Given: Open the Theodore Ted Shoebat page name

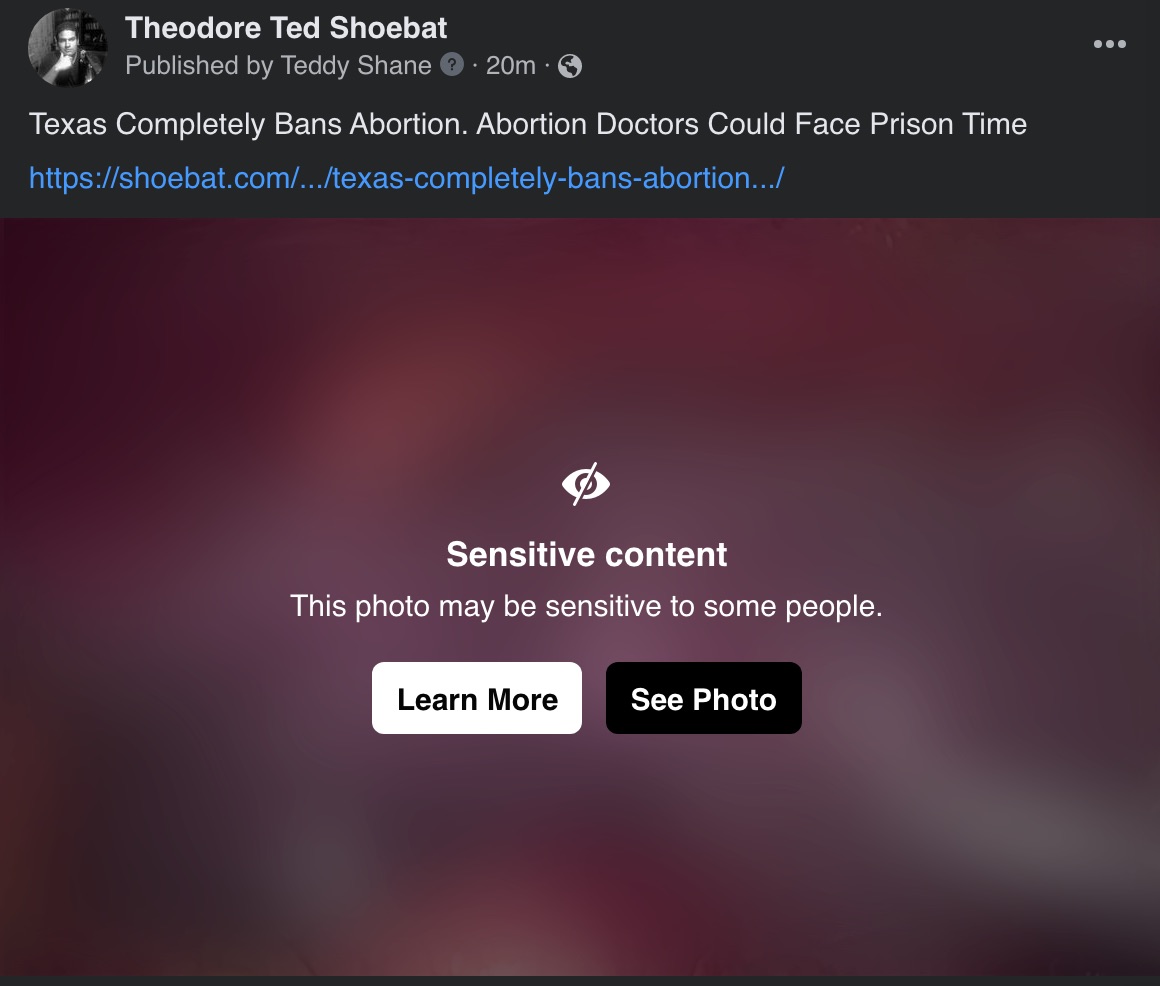Looking at the screenshot, I should pos(286,27).
